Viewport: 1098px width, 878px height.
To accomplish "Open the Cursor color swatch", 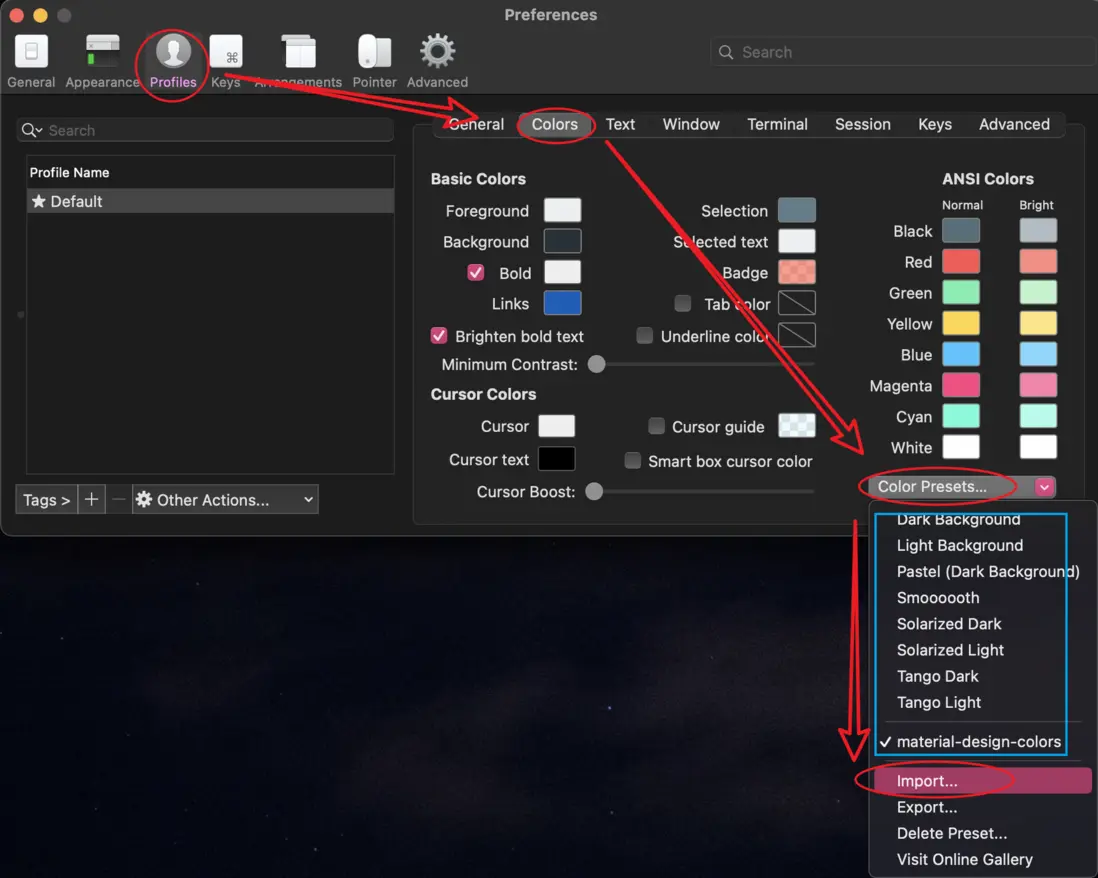I will [x=557, y=426].
